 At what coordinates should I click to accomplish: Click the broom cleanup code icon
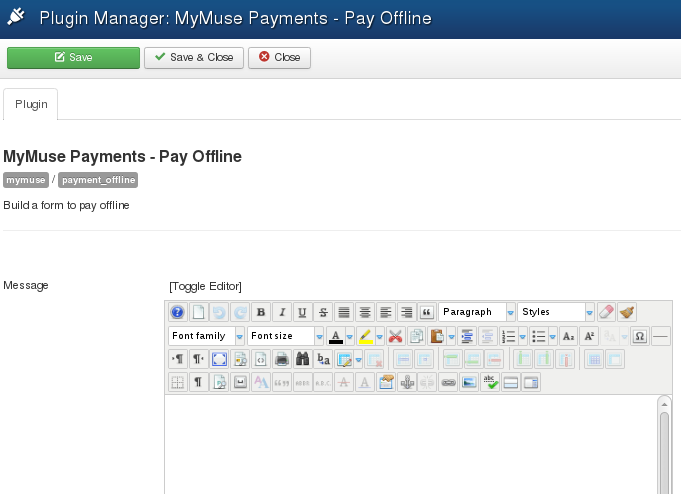(x=627, y=312)
